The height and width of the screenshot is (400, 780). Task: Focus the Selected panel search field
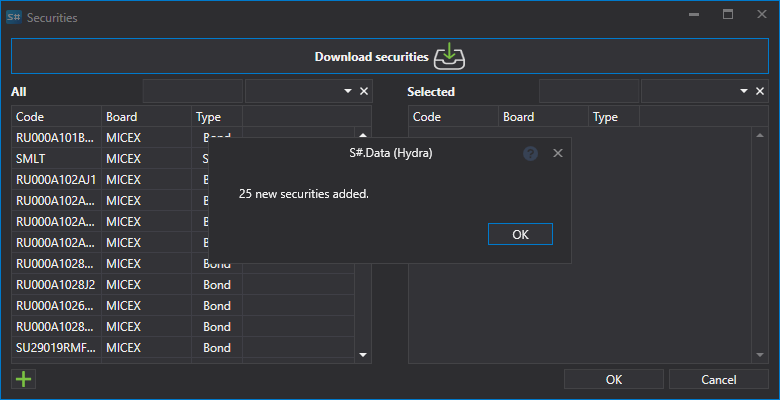[x=589, y=91]
